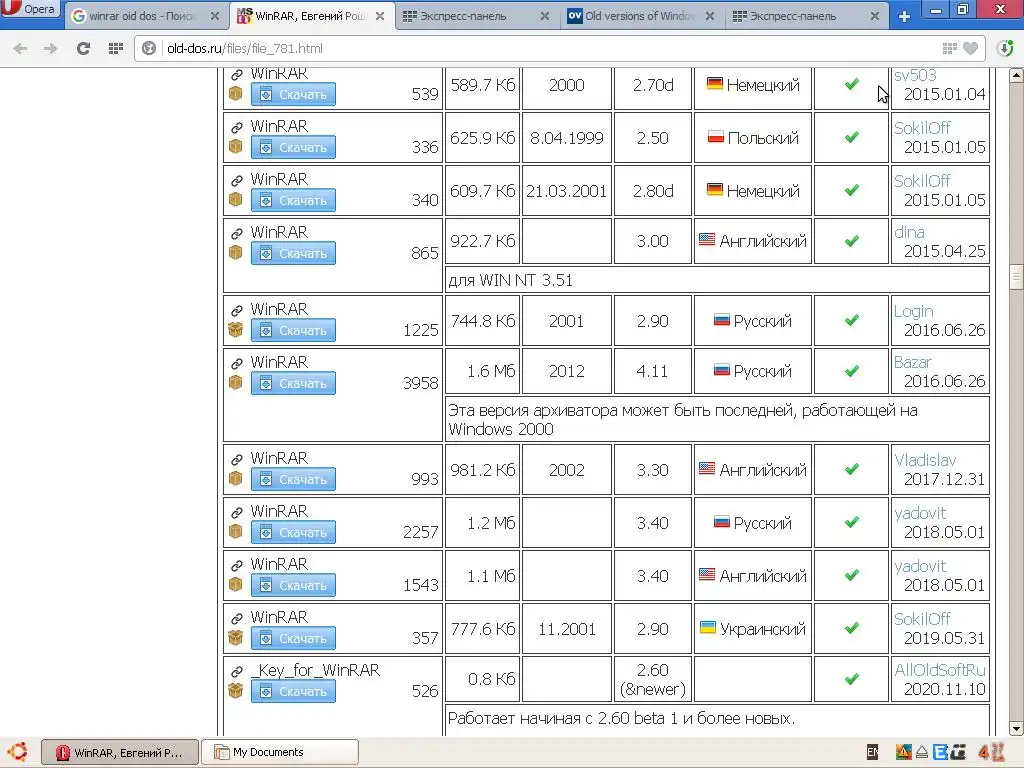Click the vertical scrollbar thumb

[x=1016, y=277]
